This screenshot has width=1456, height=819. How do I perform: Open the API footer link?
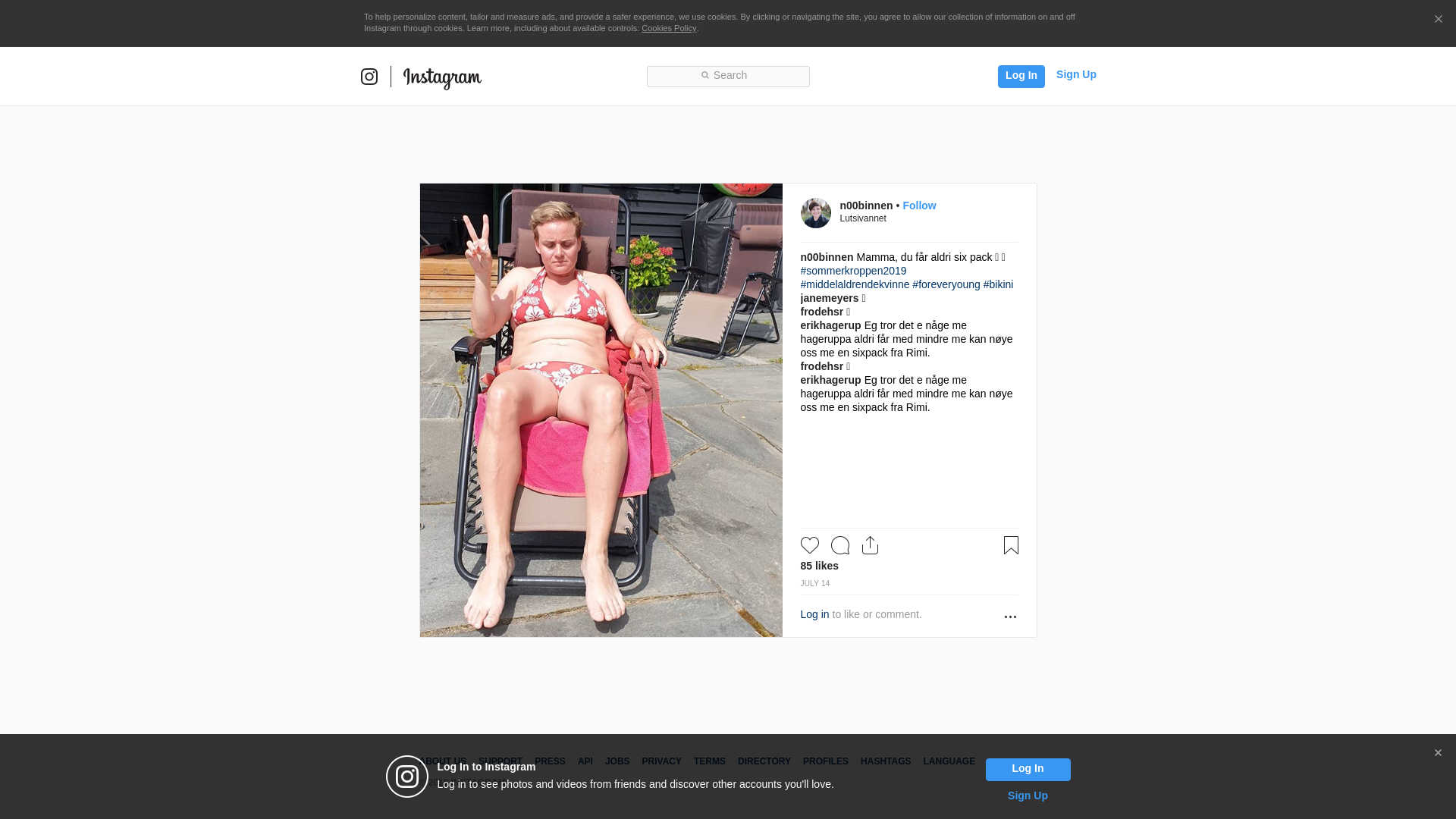click(585, 761)
